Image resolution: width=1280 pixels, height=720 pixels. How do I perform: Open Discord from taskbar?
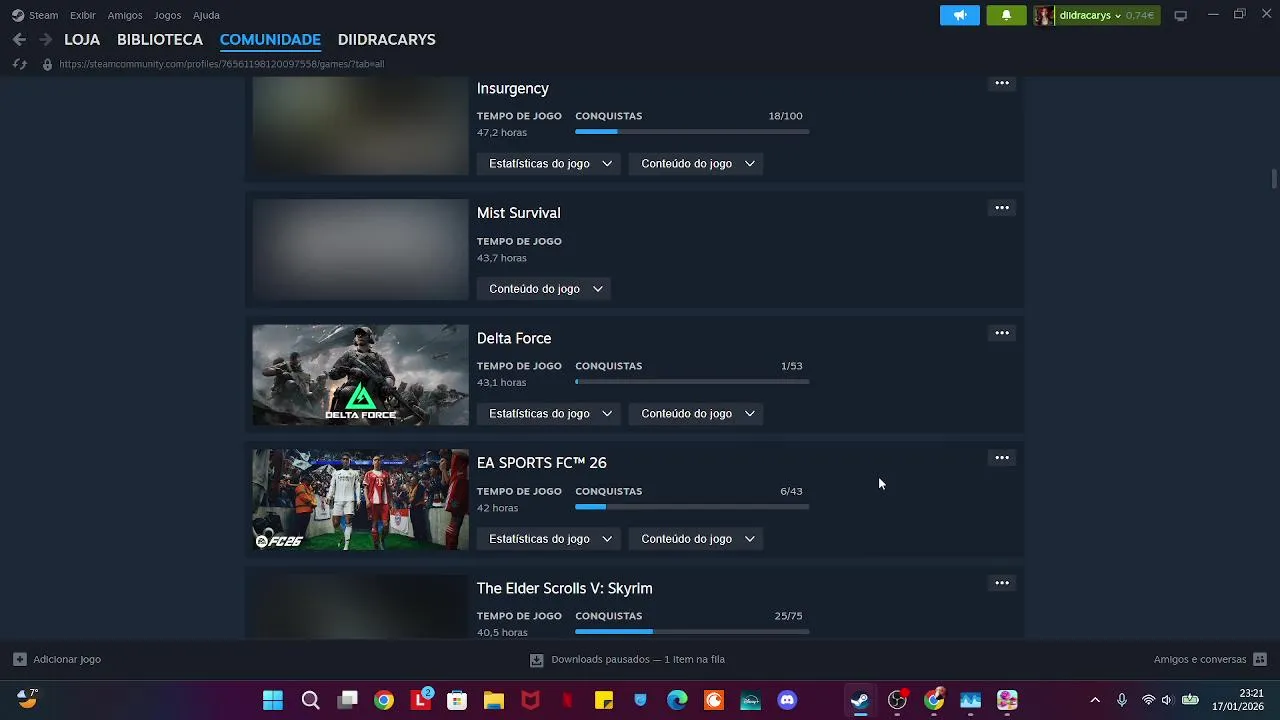point(787,700)
